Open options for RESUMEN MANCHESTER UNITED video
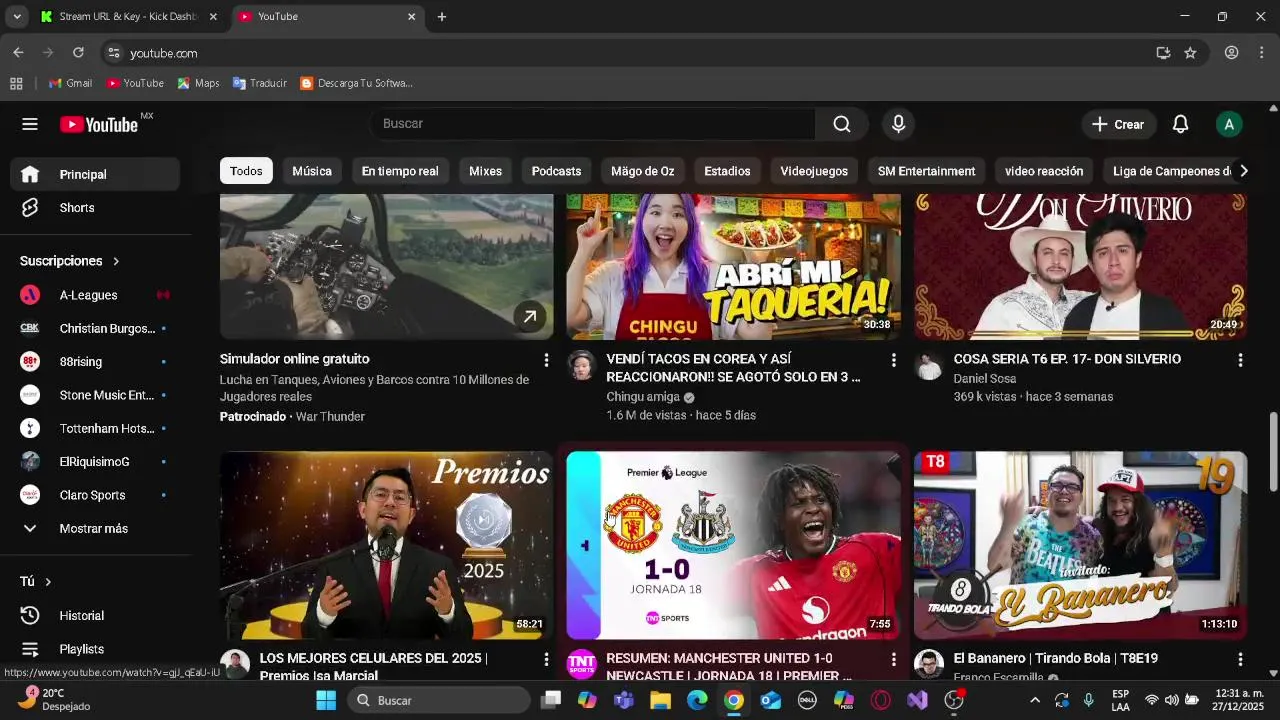The width and height of the screenshot is (1280, 720). click(x=893, y=660)
